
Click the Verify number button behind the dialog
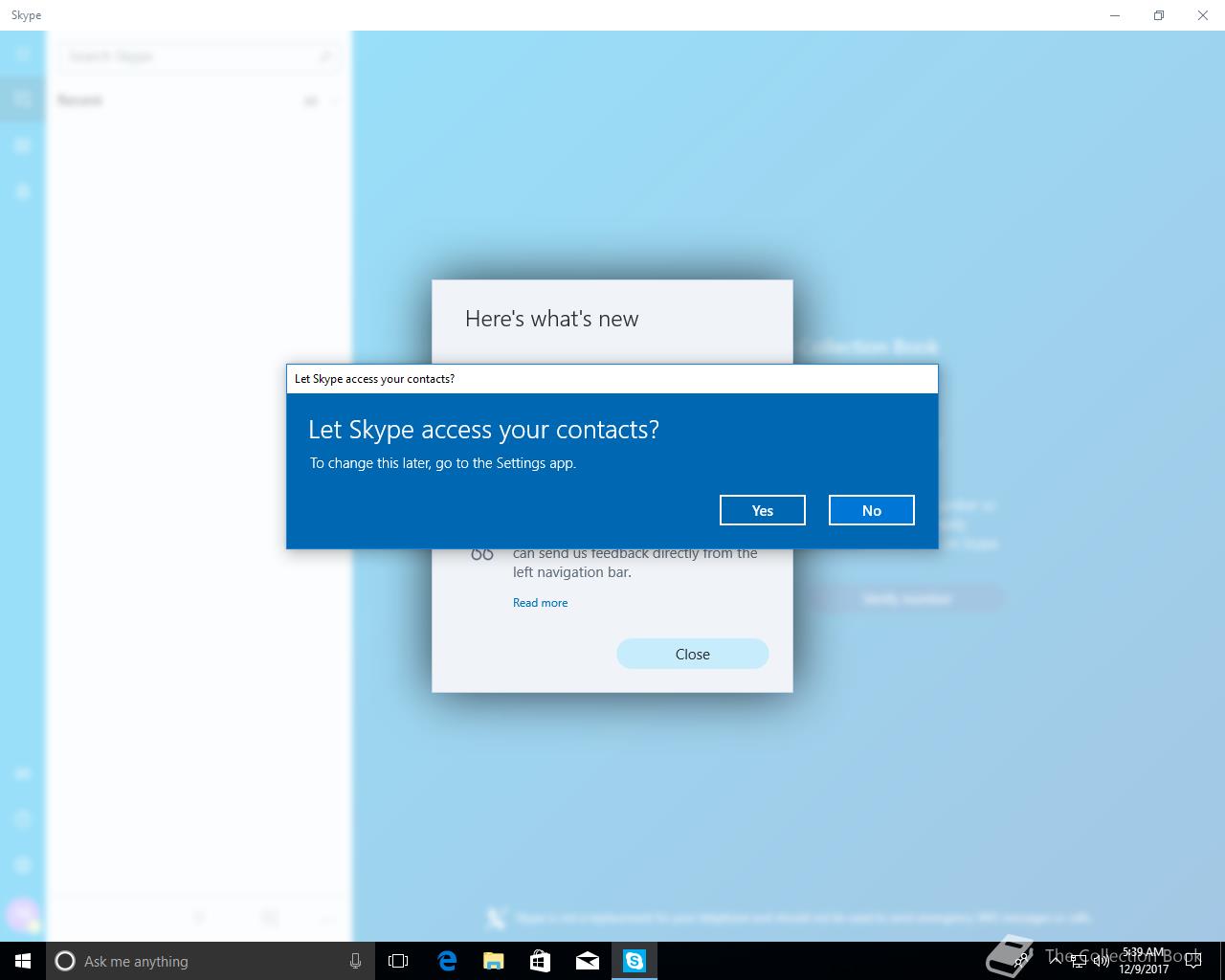907,599
